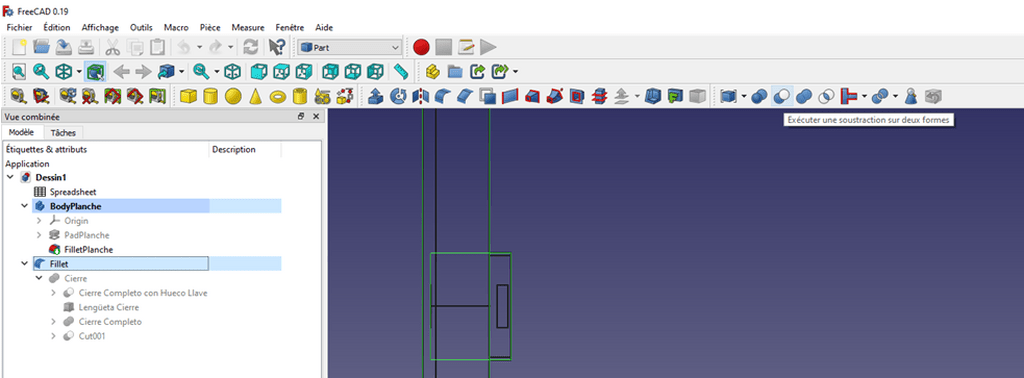Start recording a macro with red button
The image size is (1024, 378).
tap(421, 47)
